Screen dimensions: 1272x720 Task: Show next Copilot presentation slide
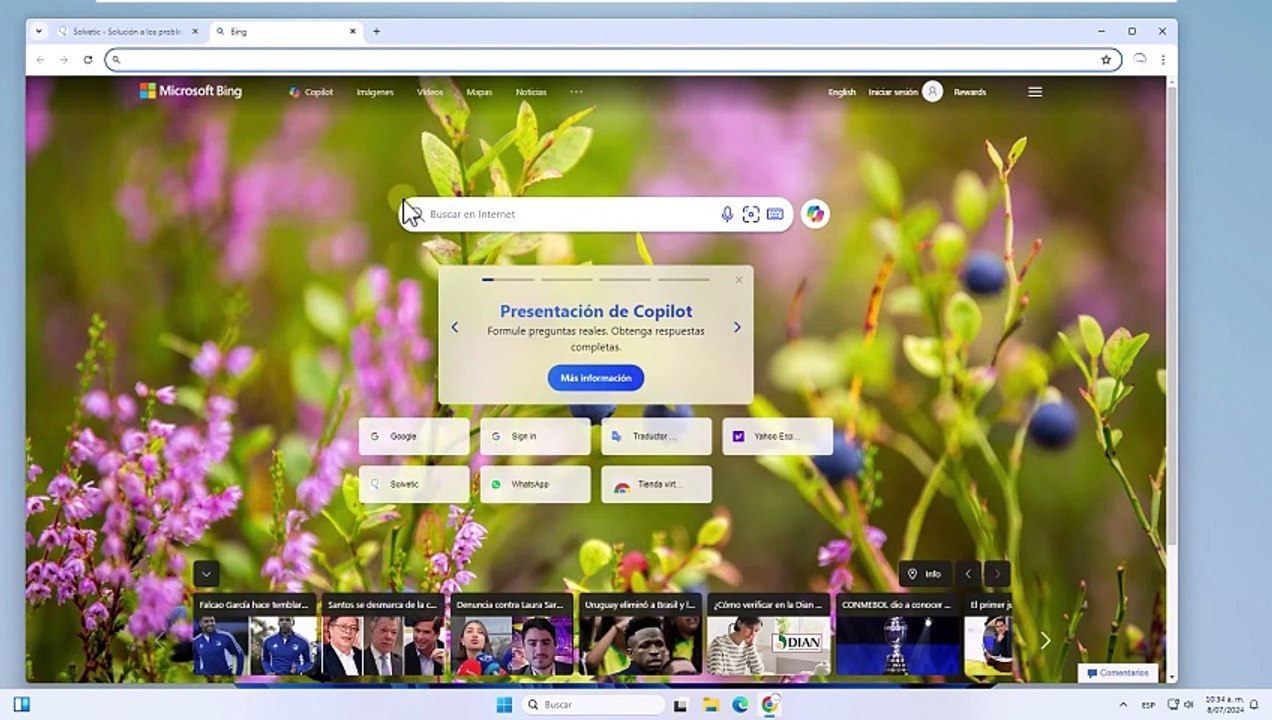[737, 327]
